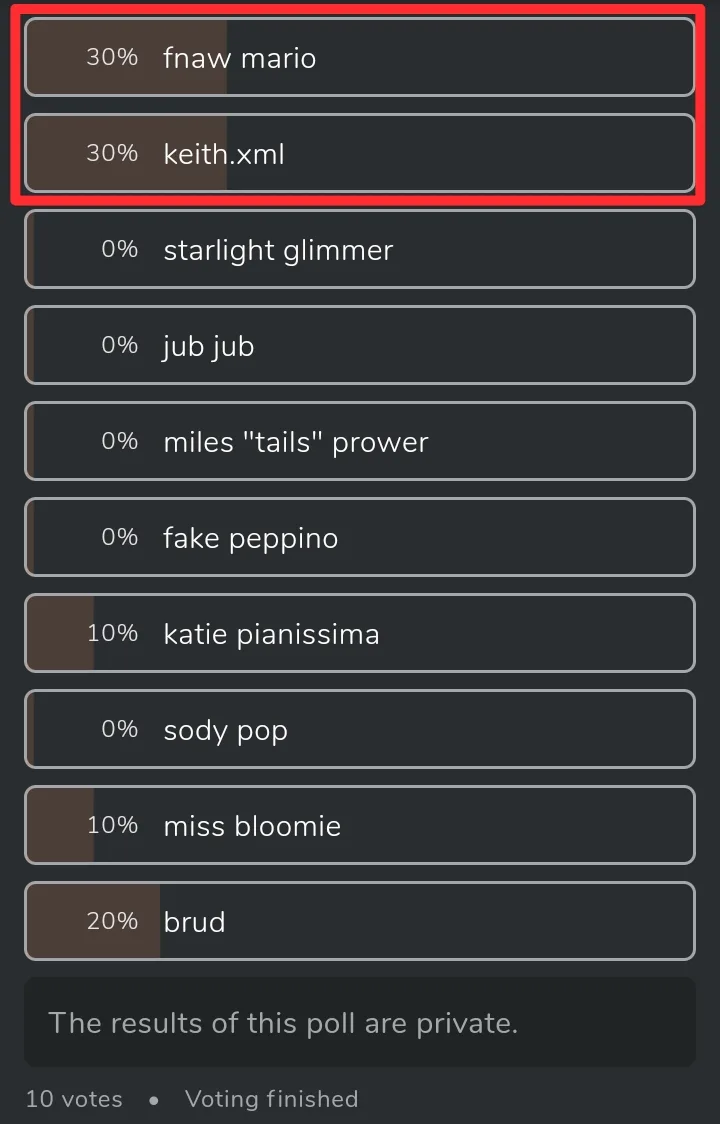The height and width of the screenshot is (1124, 720).
Task: Click the private poll results notice
Action: click(359, 1023)
